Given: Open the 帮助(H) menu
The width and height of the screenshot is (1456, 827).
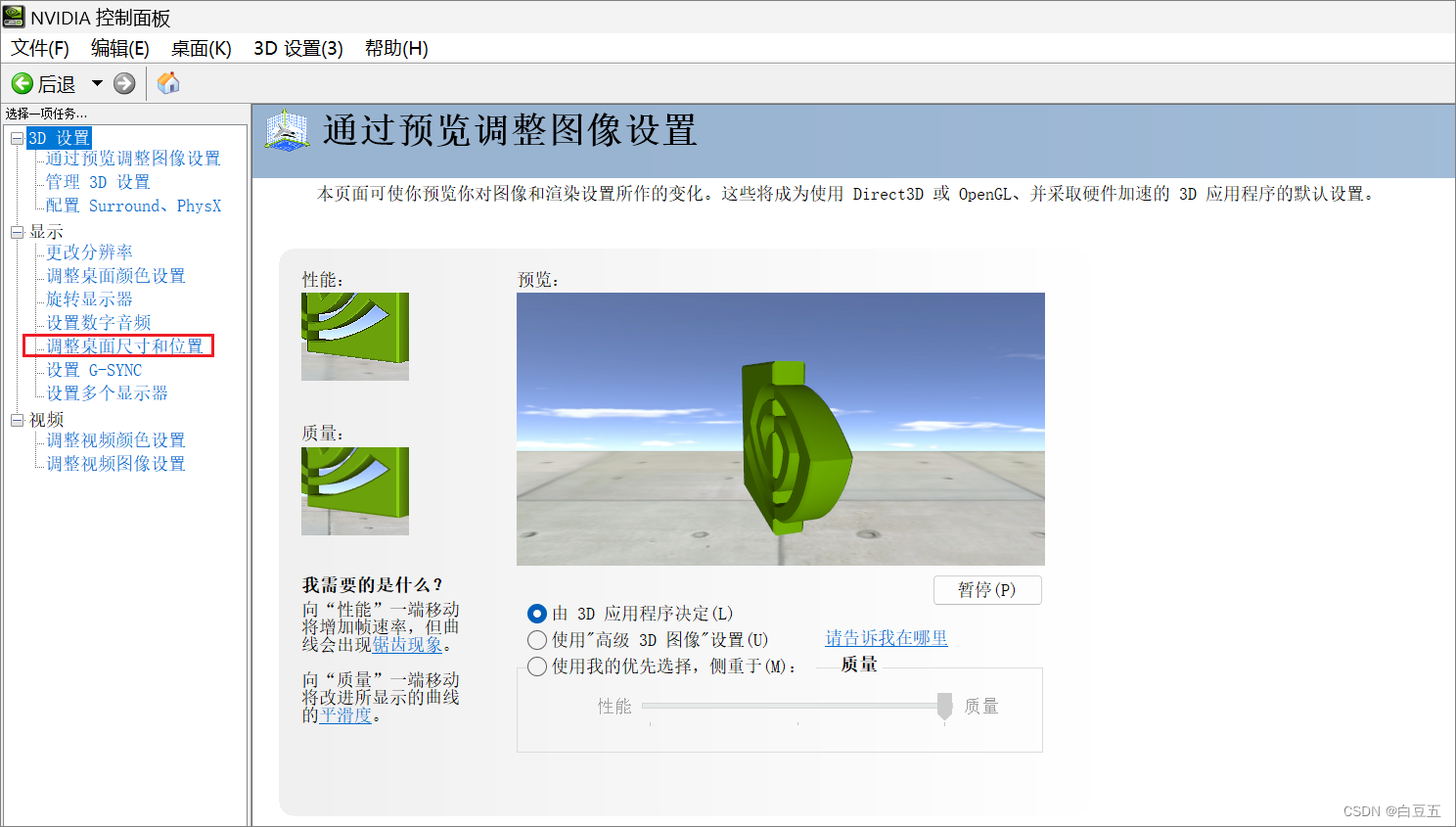Looking at the screenshot, I should click(396, 48).
